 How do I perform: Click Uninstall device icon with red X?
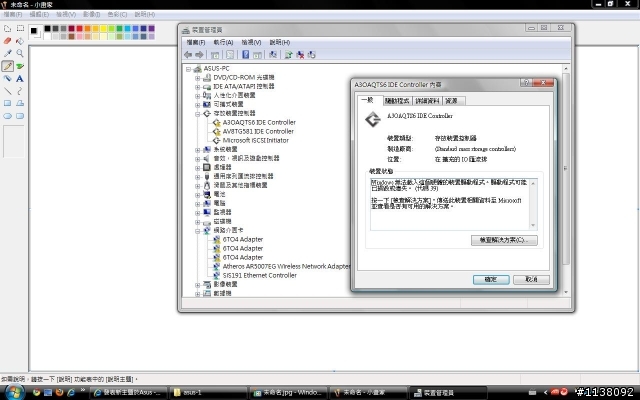point(300,55)
